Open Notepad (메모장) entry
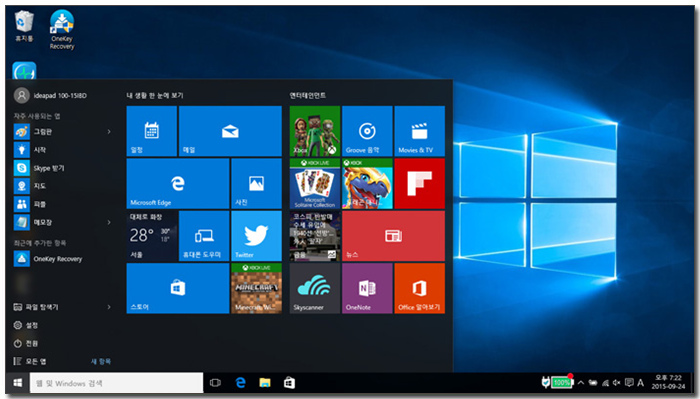The image size is (700, 399). tap(62, 222)
